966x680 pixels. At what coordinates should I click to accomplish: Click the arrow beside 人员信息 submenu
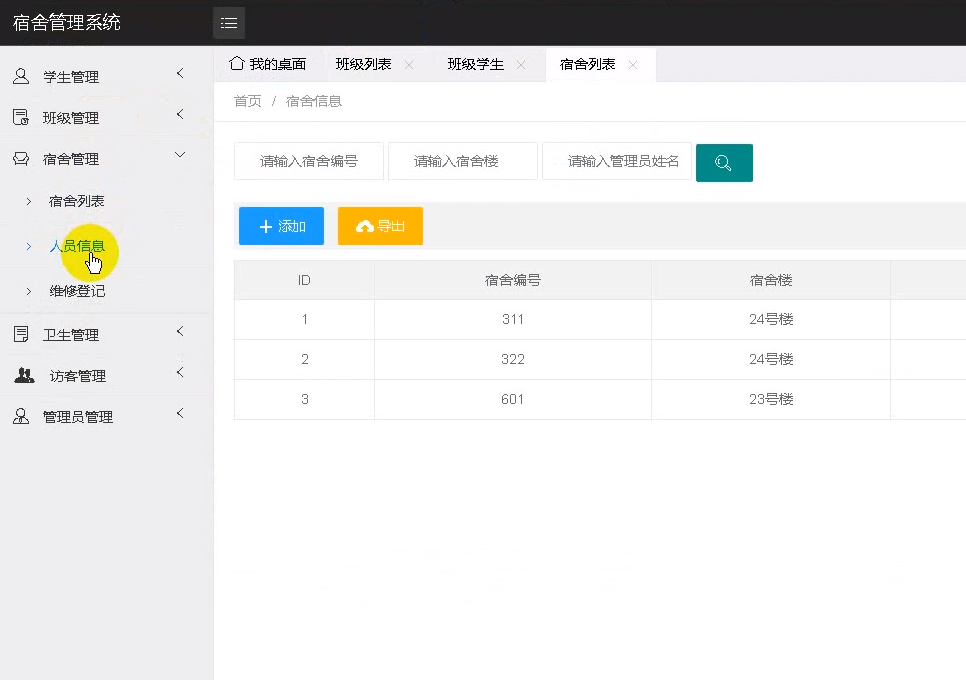point(29,246)
